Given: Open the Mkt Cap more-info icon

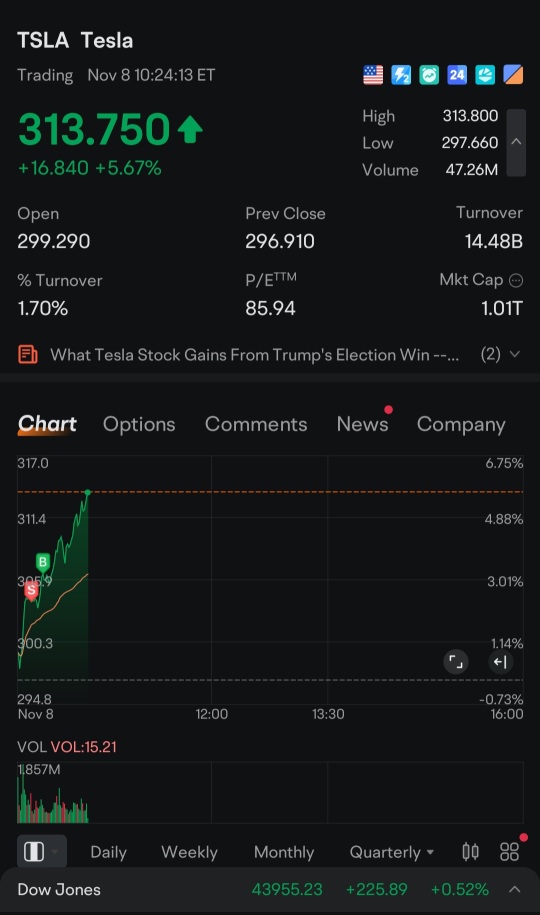Looking at the screenshot, I should 516,281.
